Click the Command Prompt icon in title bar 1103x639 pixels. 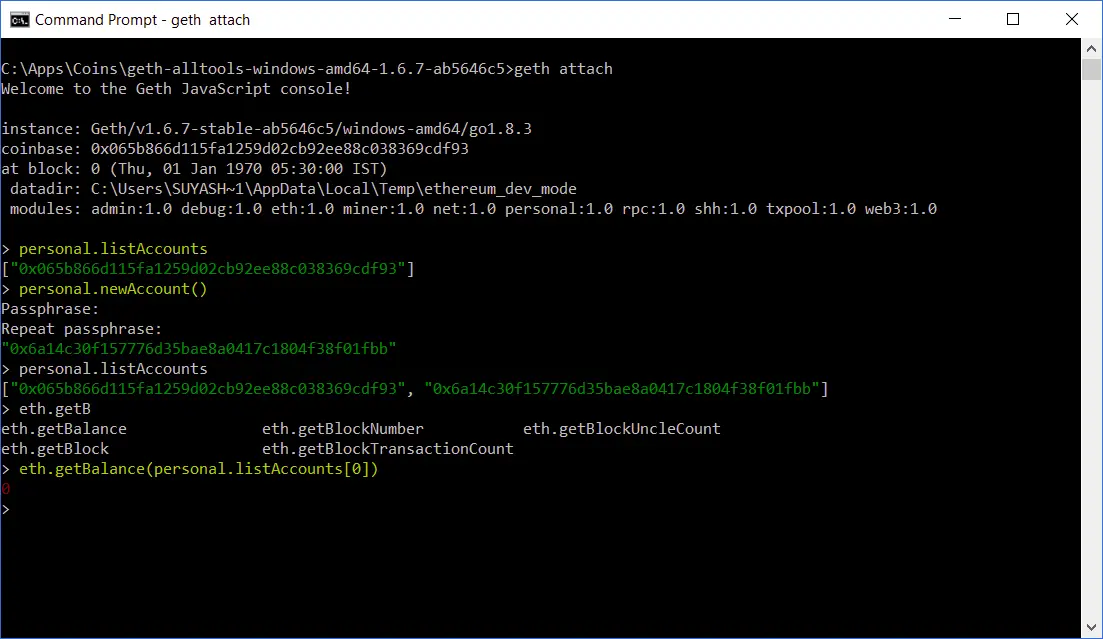(x=20, y=20)
